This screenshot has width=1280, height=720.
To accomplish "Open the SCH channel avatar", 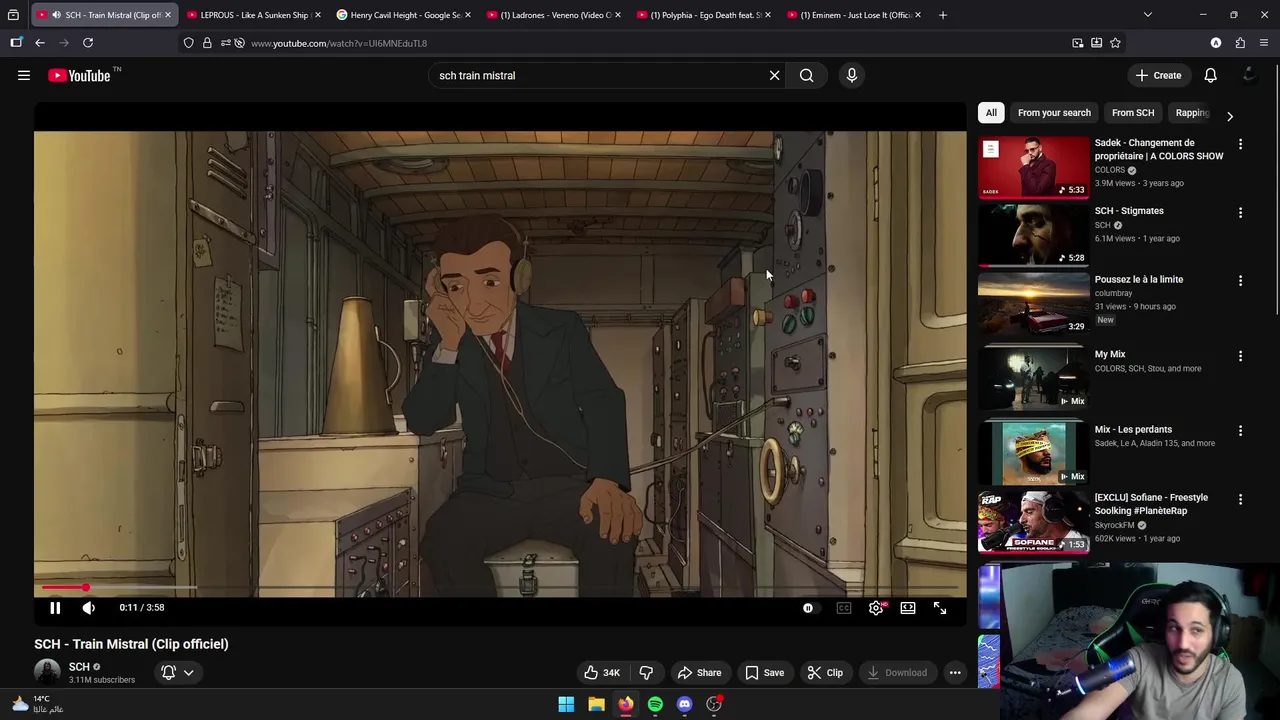I will pyautogui.click(x=47, y=673).
